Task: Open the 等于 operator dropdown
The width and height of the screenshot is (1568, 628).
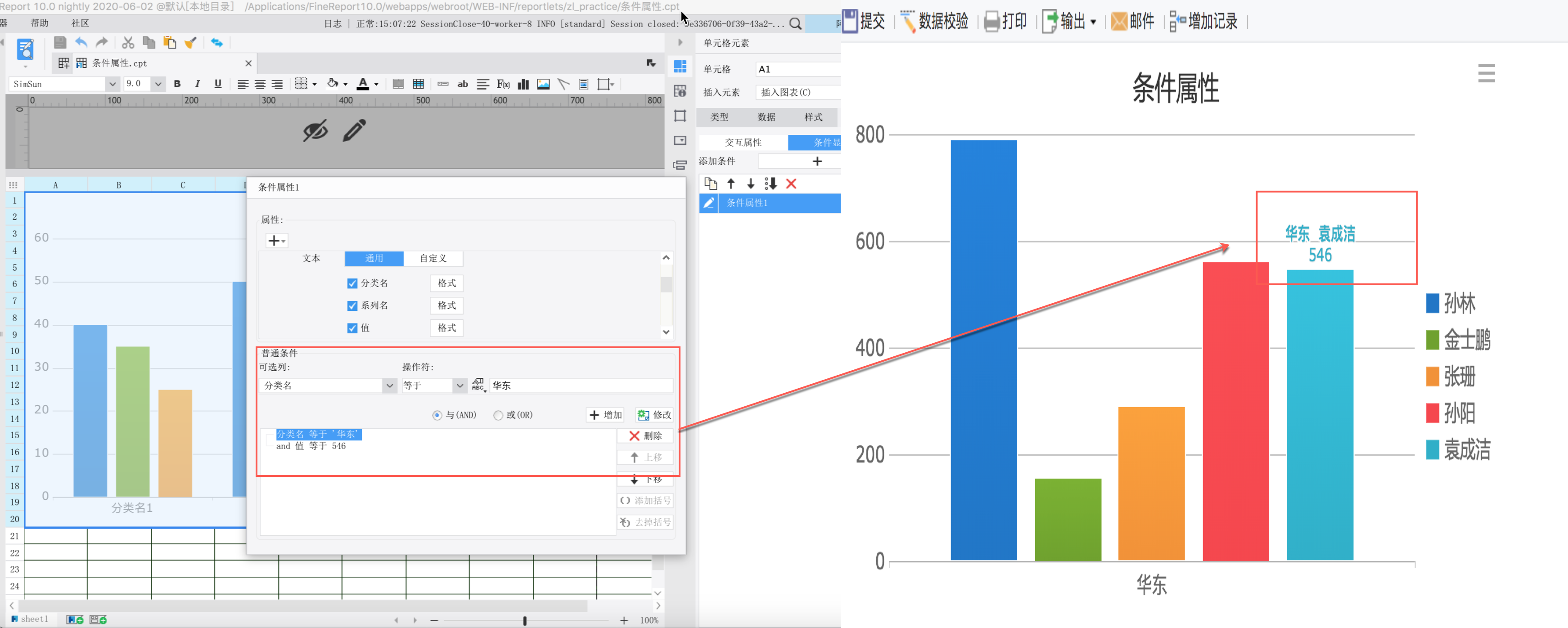Action: 460,386
